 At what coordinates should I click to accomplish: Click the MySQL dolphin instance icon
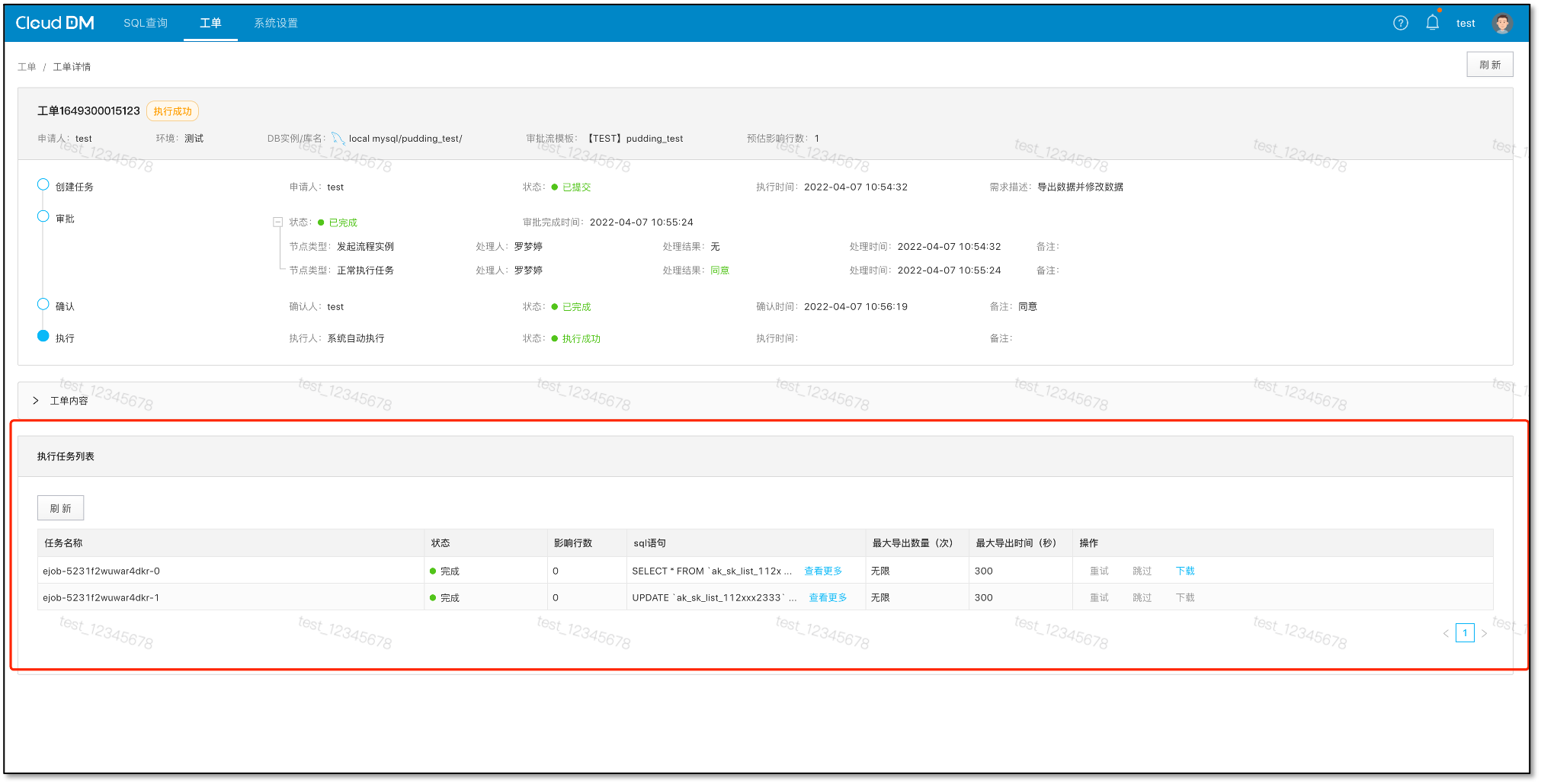point(338,139)
